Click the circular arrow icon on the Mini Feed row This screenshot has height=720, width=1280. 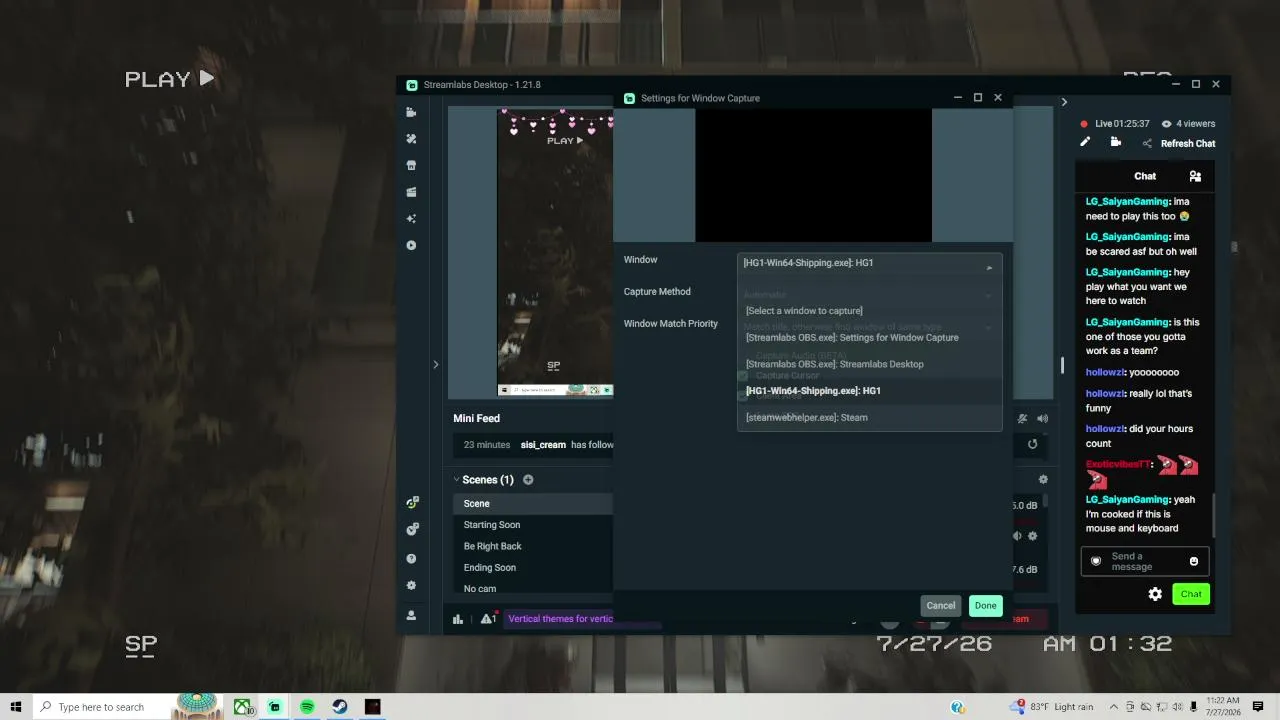[1033, 444]
